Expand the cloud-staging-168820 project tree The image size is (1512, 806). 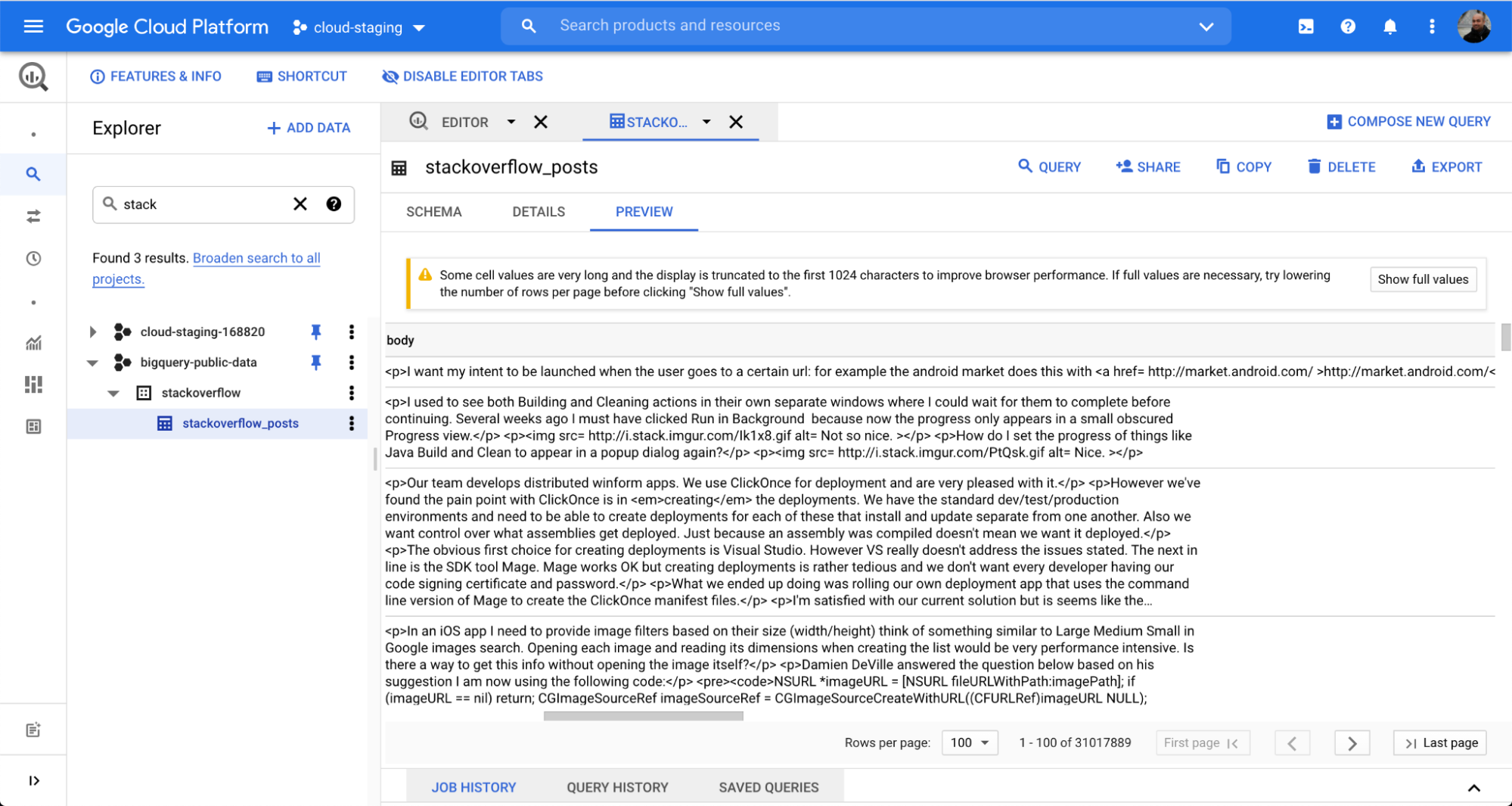tap(93, 331)
